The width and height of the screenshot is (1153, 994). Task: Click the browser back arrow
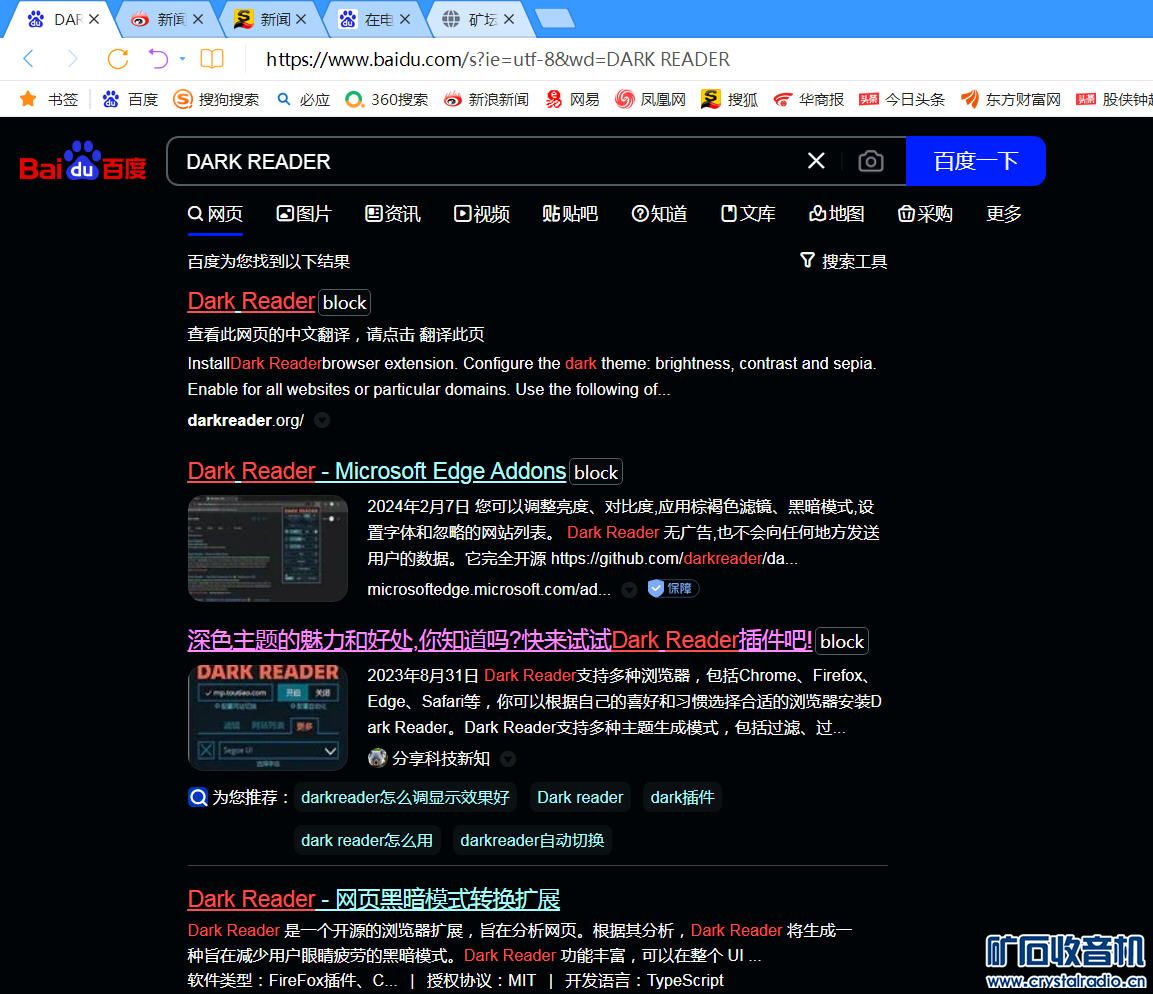(x=29, y=59)
